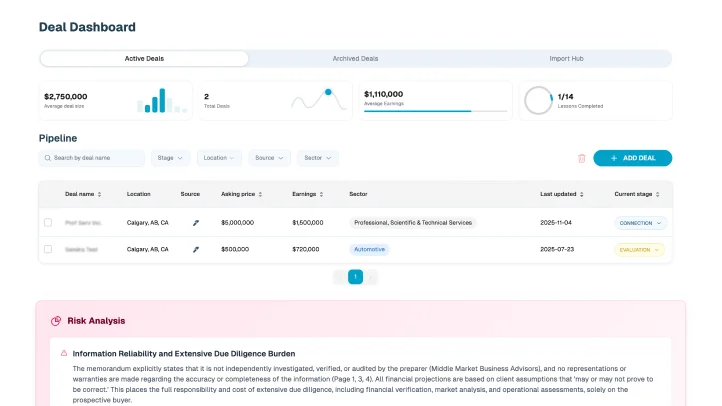Screen dimensions: 722x406
Task: Open the Stage filter dropdown
Action: click(170, 158)
